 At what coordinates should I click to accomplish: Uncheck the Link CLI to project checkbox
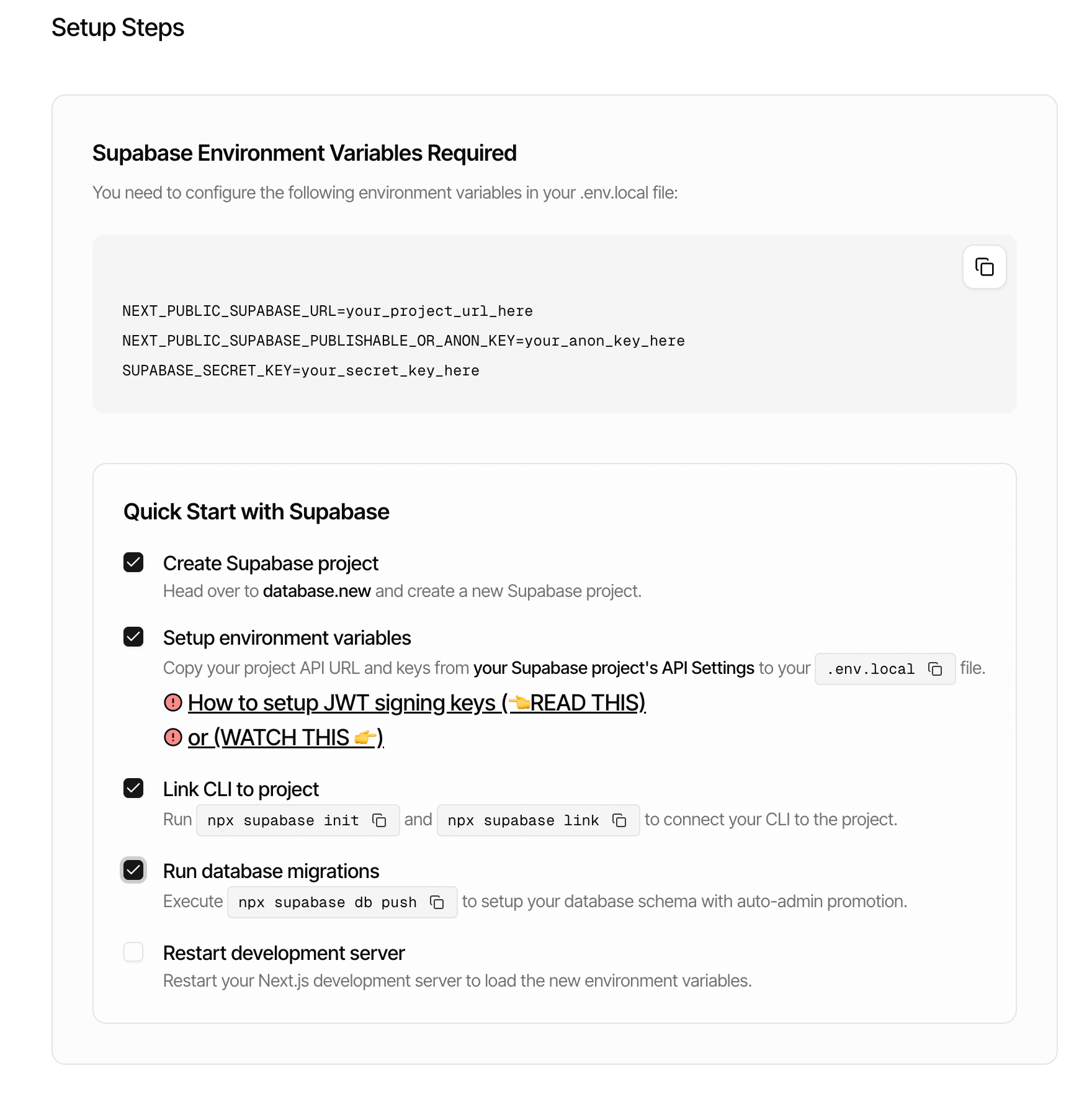133,788
